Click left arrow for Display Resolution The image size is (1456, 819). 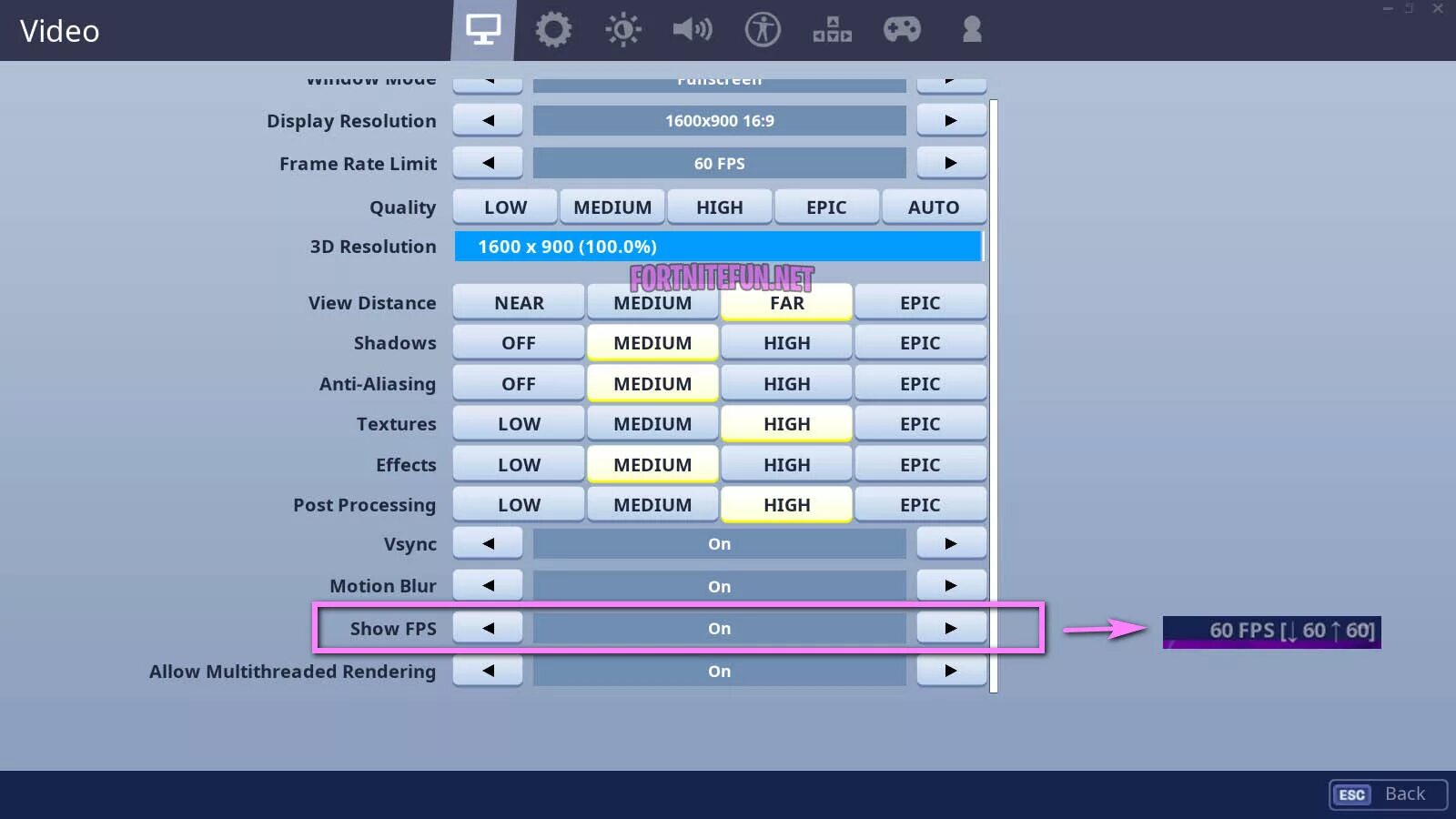tap(488, 120)
